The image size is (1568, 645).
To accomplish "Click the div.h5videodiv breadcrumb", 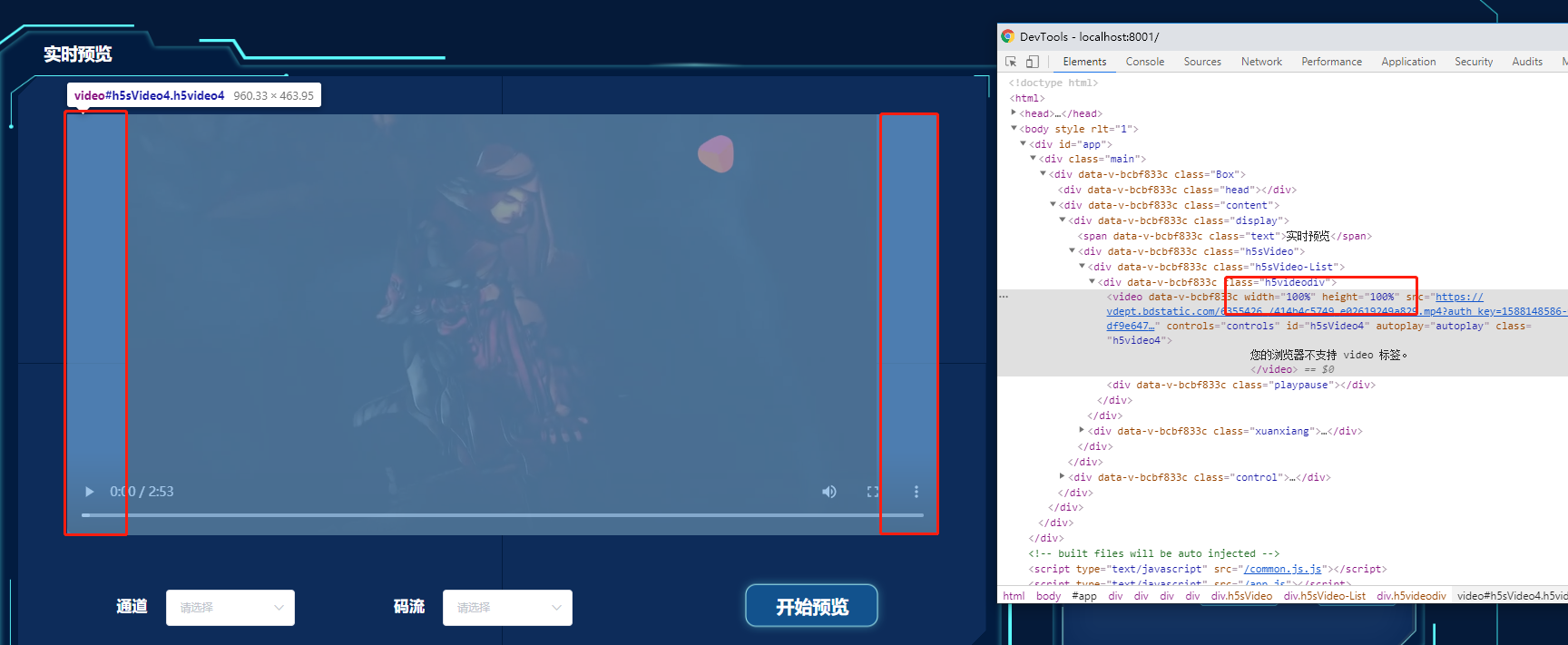I will tap(1411, 596).
